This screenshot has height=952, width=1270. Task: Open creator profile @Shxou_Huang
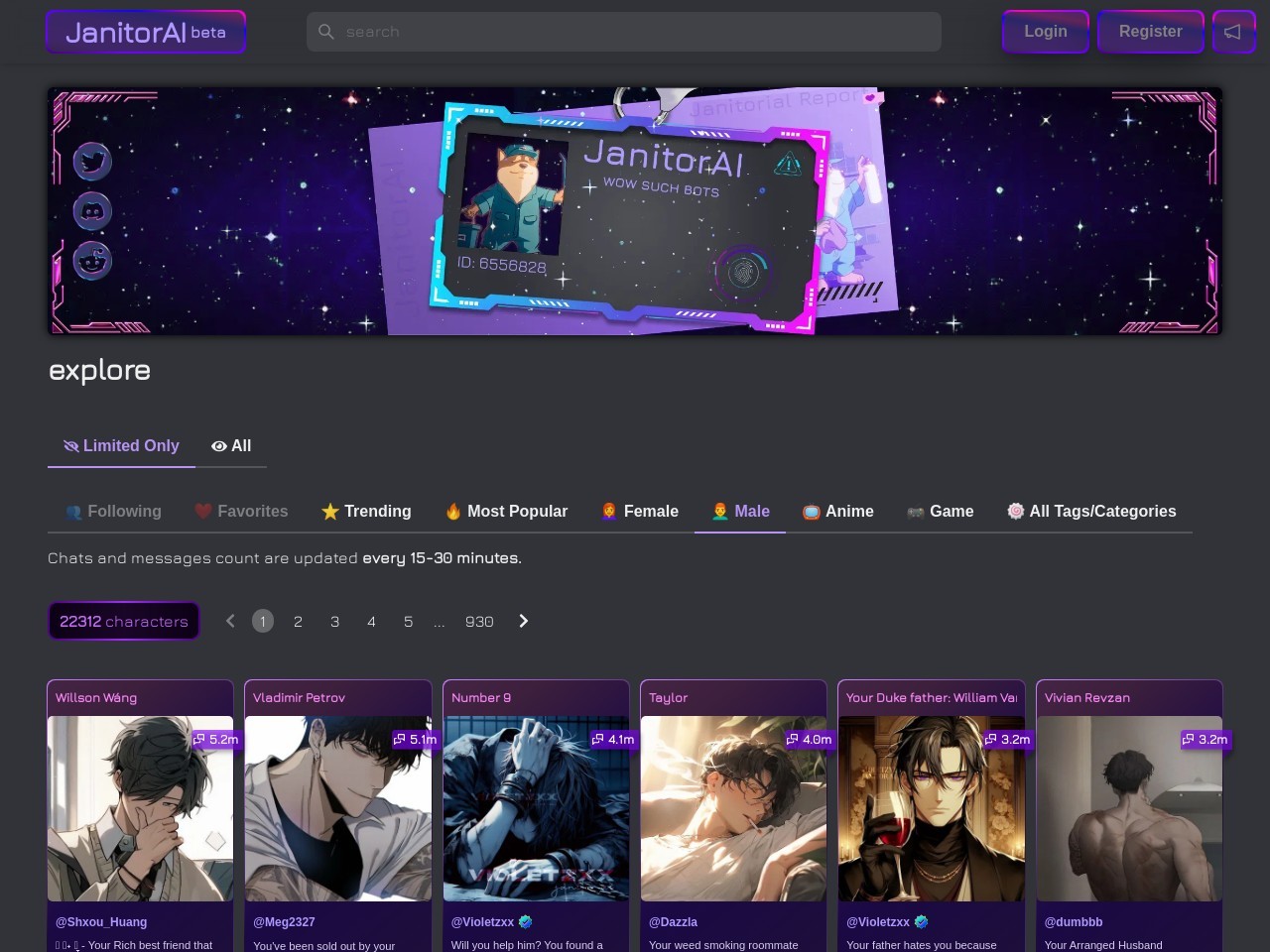[101, 922]
